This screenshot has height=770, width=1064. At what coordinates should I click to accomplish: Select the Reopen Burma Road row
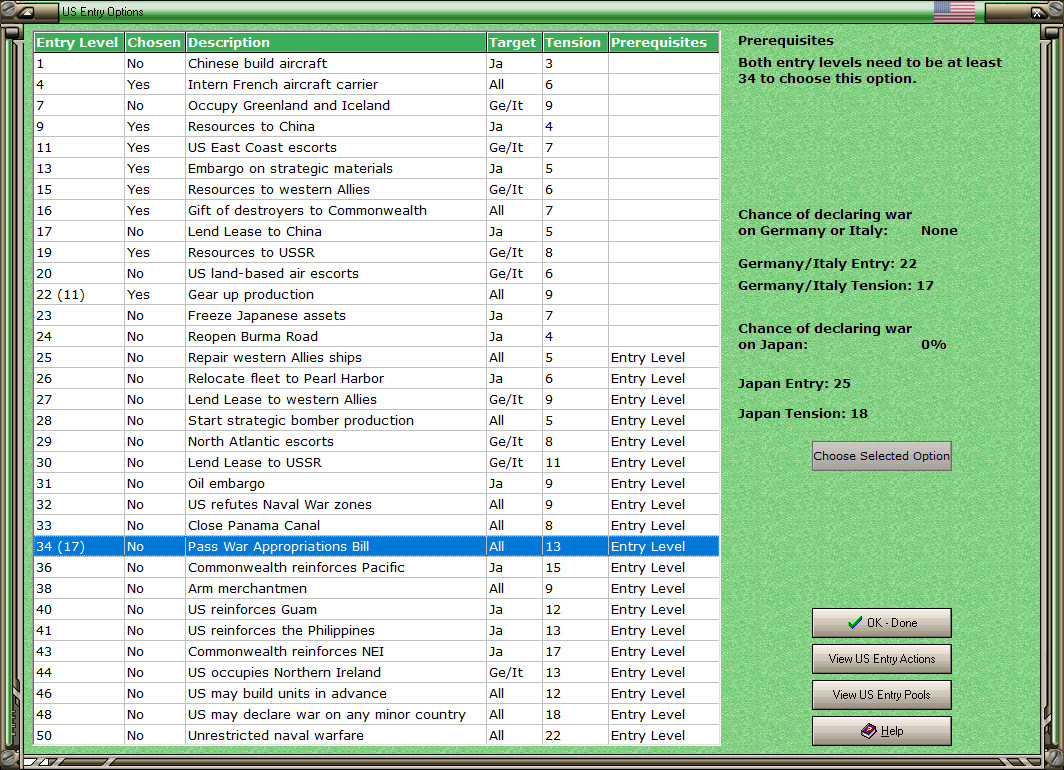coord(377,336)
